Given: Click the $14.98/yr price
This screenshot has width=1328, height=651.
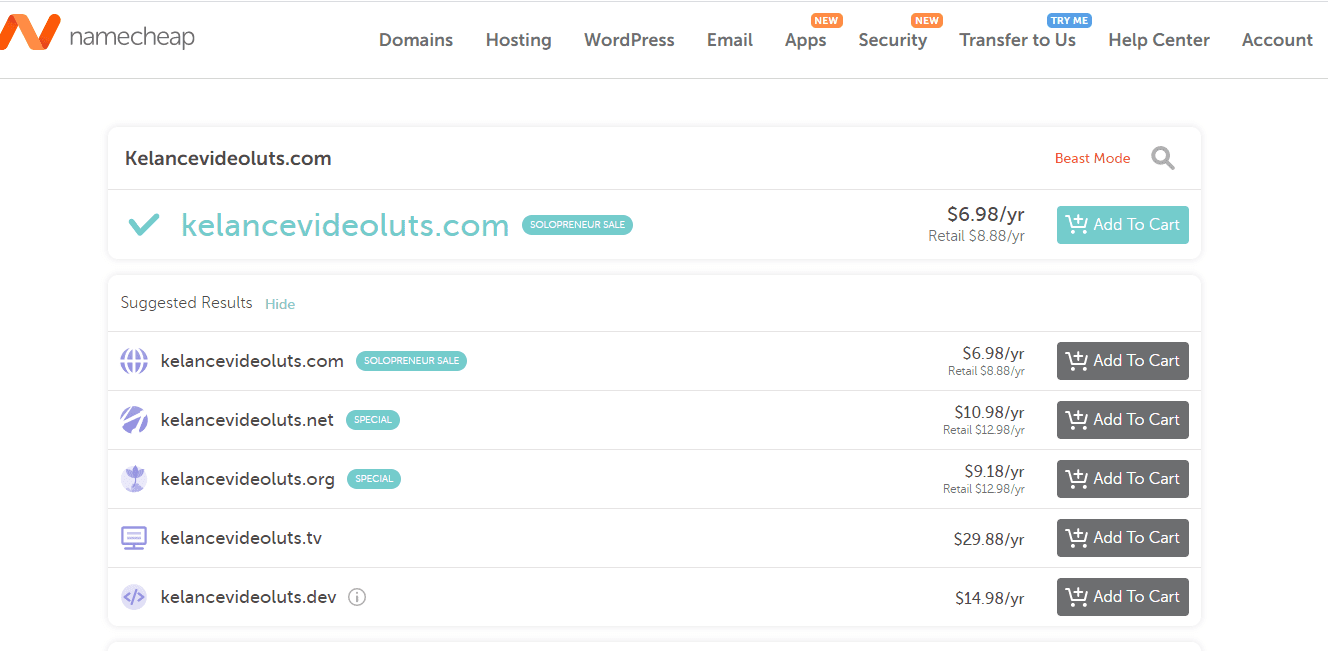Looking at the screenshot, I should (990, 598).
